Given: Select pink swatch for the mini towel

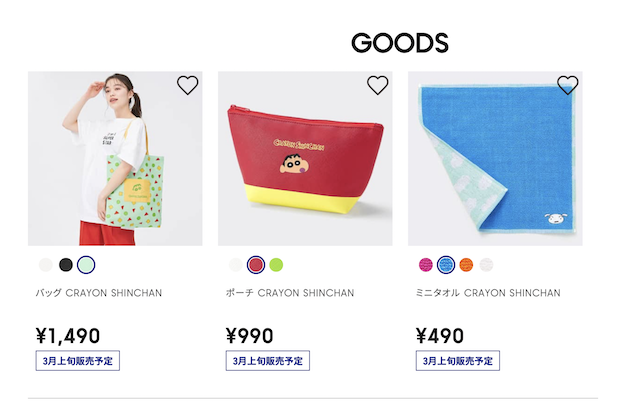Looking at the screenshot, I should (426, 265).
